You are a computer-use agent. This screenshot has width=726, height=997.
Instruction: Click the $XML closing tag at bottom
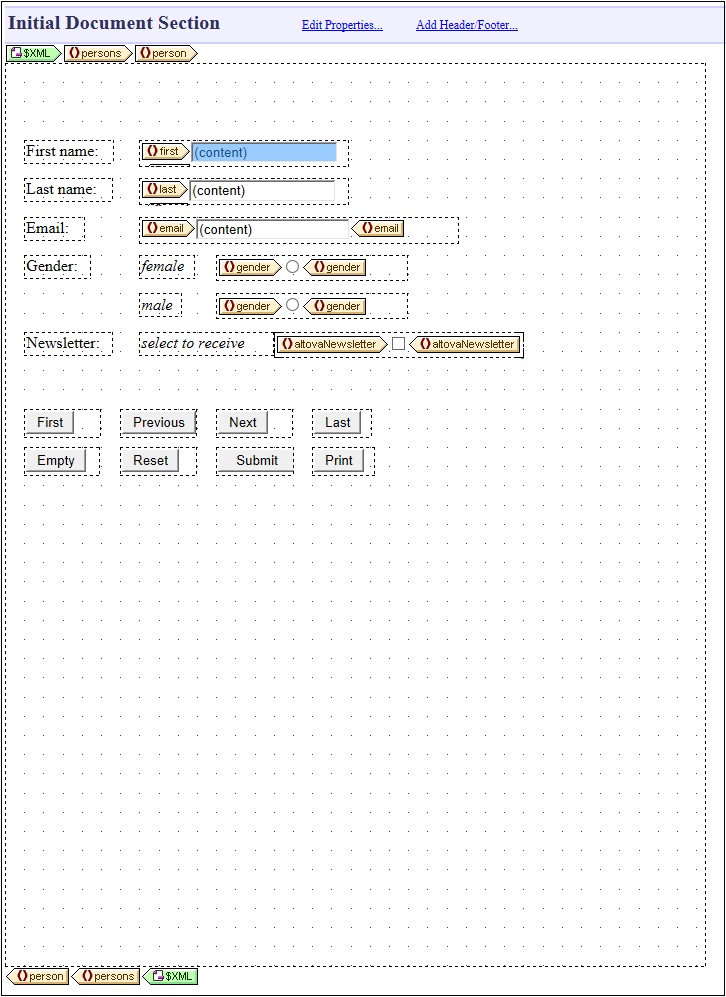pos(171,976)
